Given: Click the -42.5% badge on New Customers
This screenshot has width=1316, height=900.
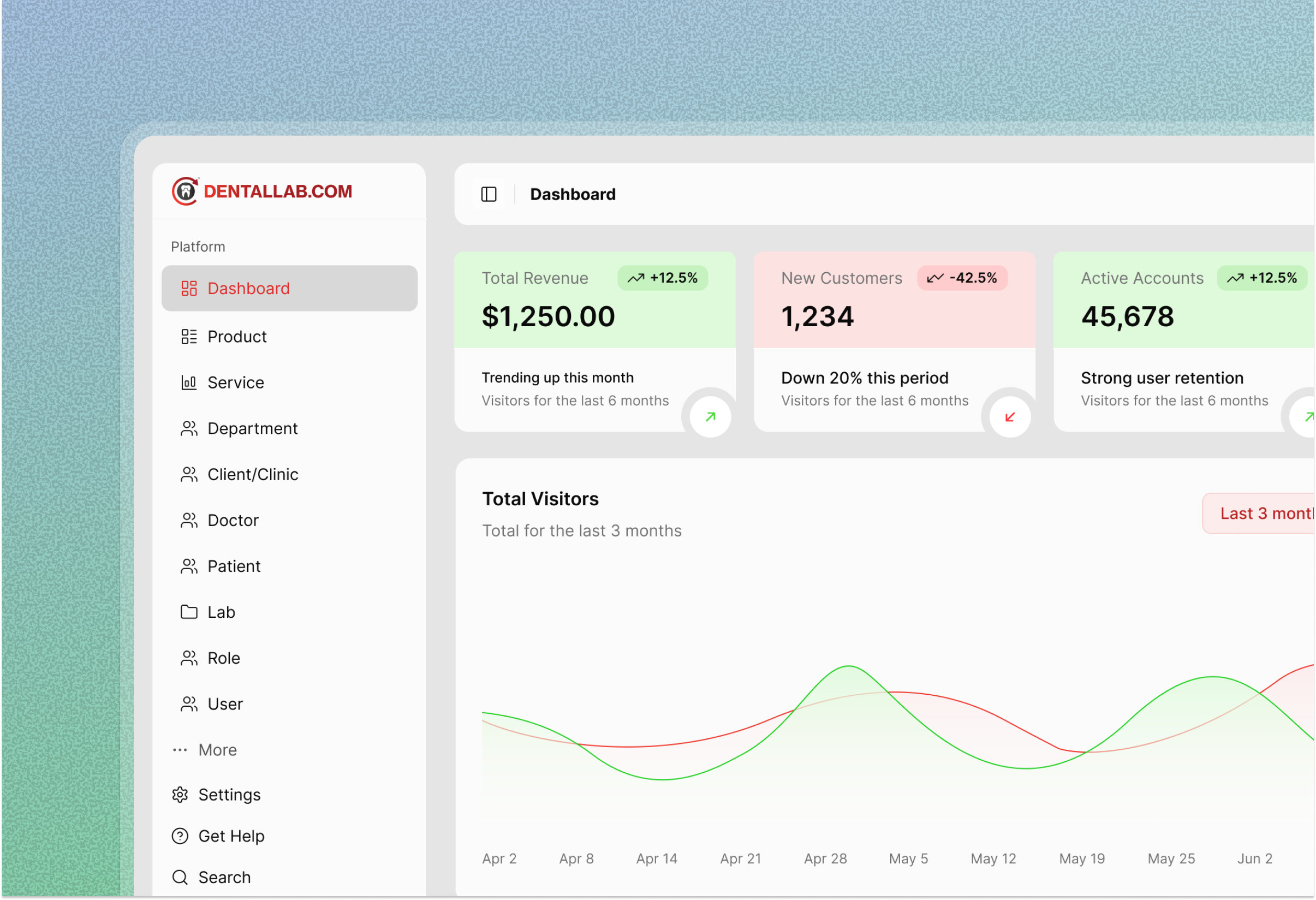Looking at the screenshot, I should (x=962, y=278).
